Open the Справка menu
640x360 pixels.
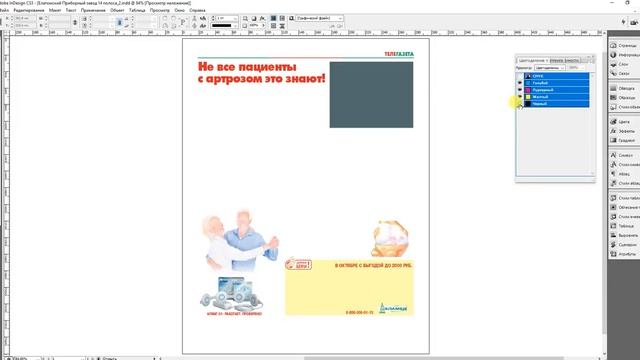pos(198,10)
